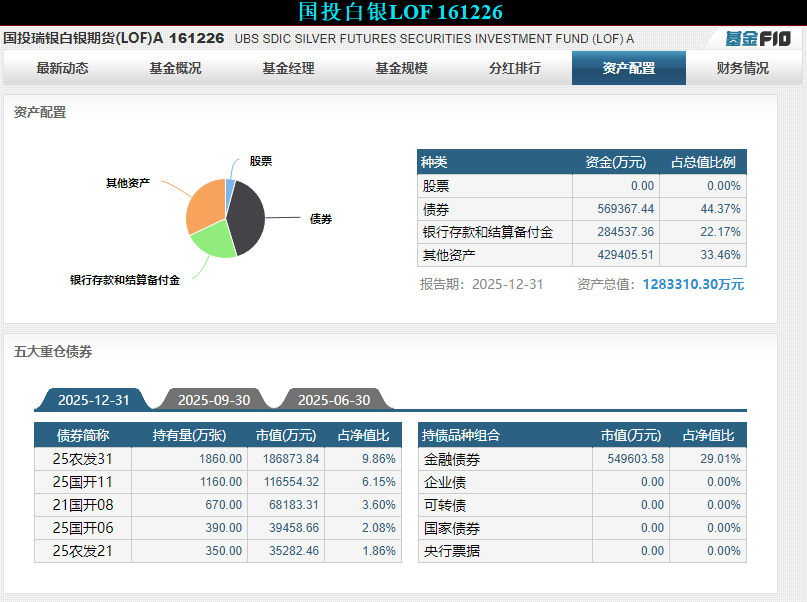Click market value 549603.58
Screen dimensions: 807x602
pyautogui.click(x=636, y=459)
